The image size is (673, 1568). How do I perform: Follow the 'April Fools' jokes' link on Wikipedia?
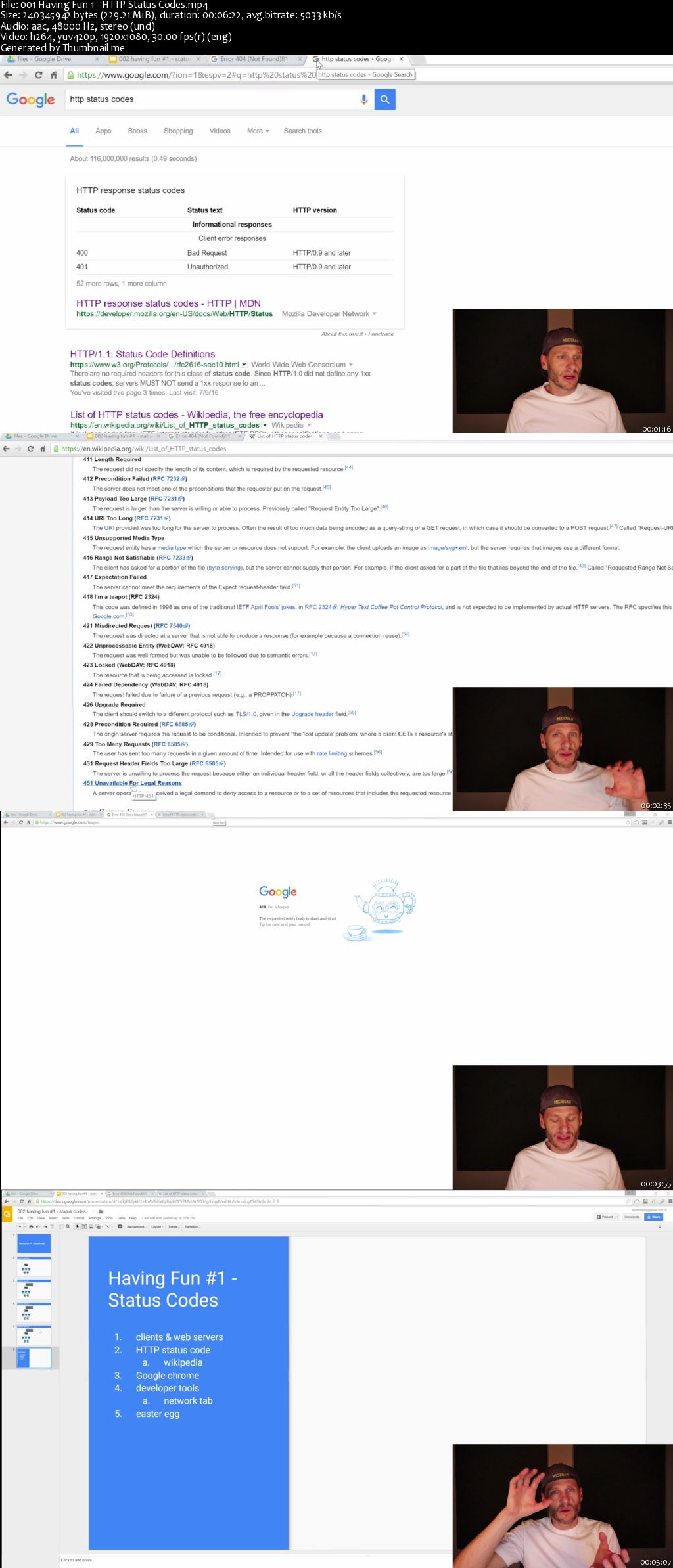pyautogui.click(x=273, y=607)
